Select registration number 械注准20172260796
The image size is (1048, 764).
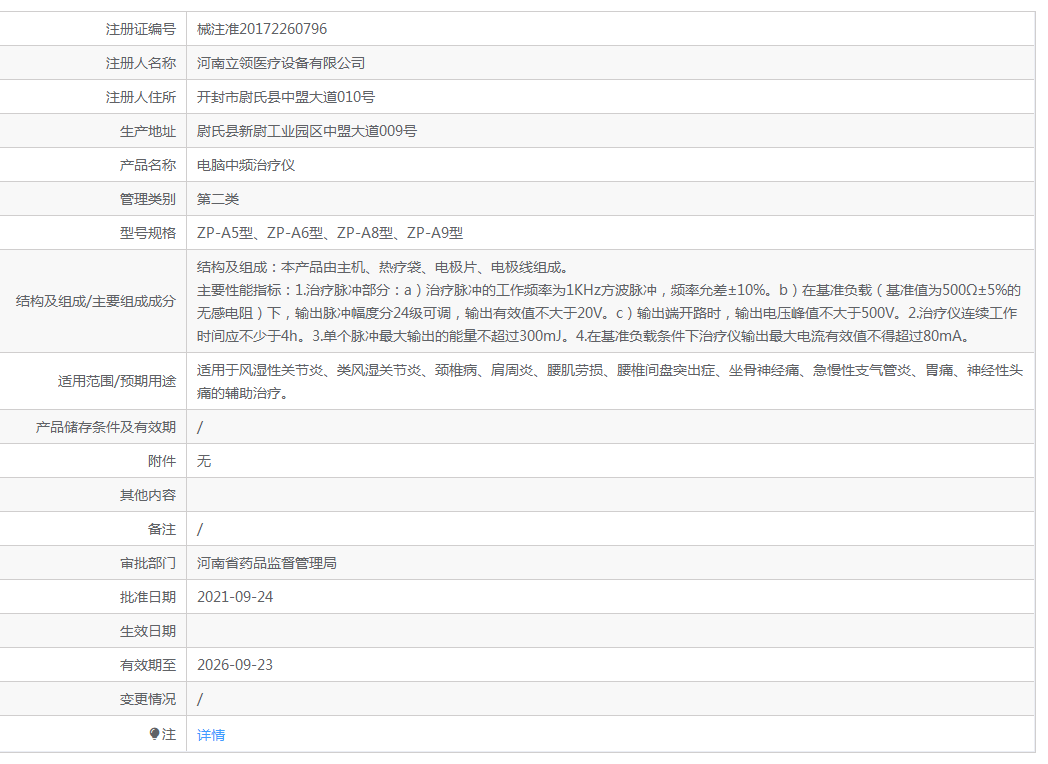(x=262, y=29)
